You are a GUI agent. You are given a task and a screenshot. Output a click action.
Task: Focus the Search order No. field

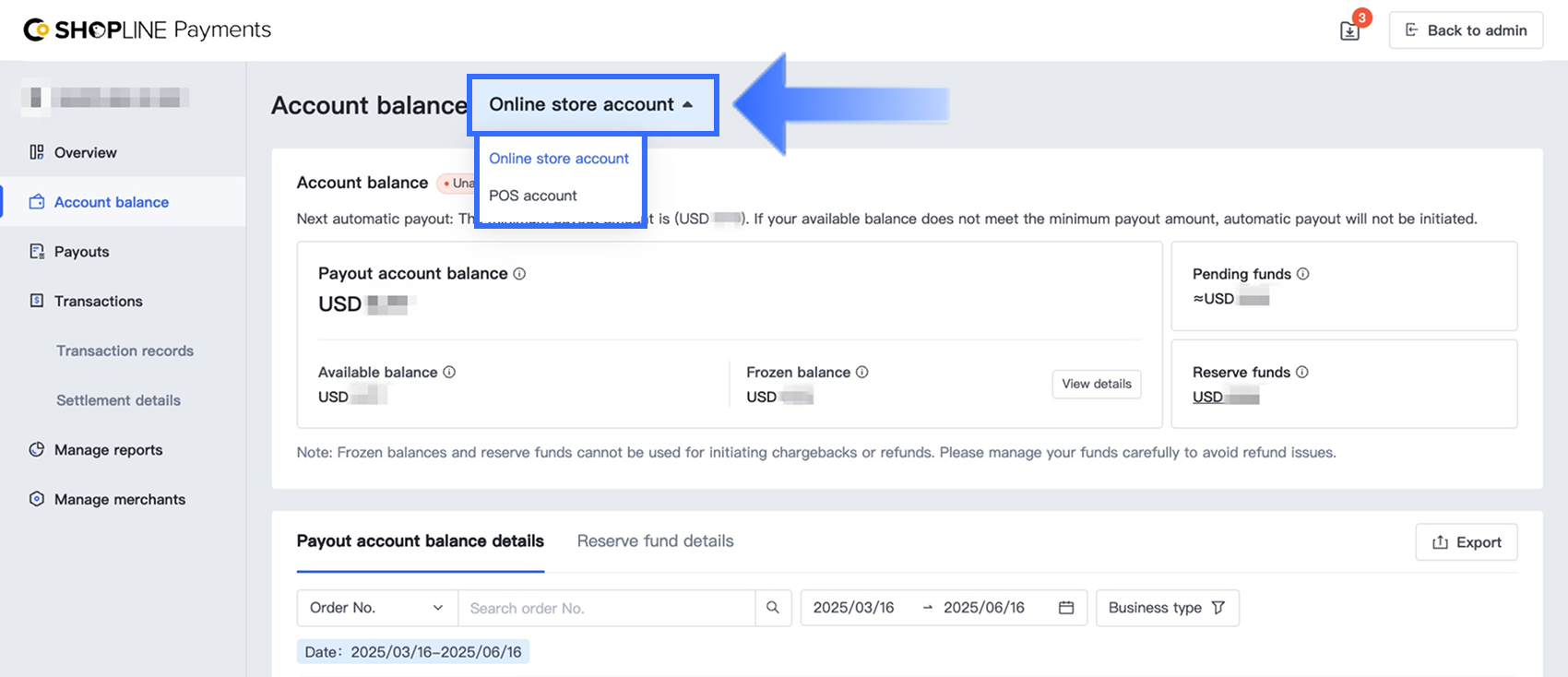606,608
